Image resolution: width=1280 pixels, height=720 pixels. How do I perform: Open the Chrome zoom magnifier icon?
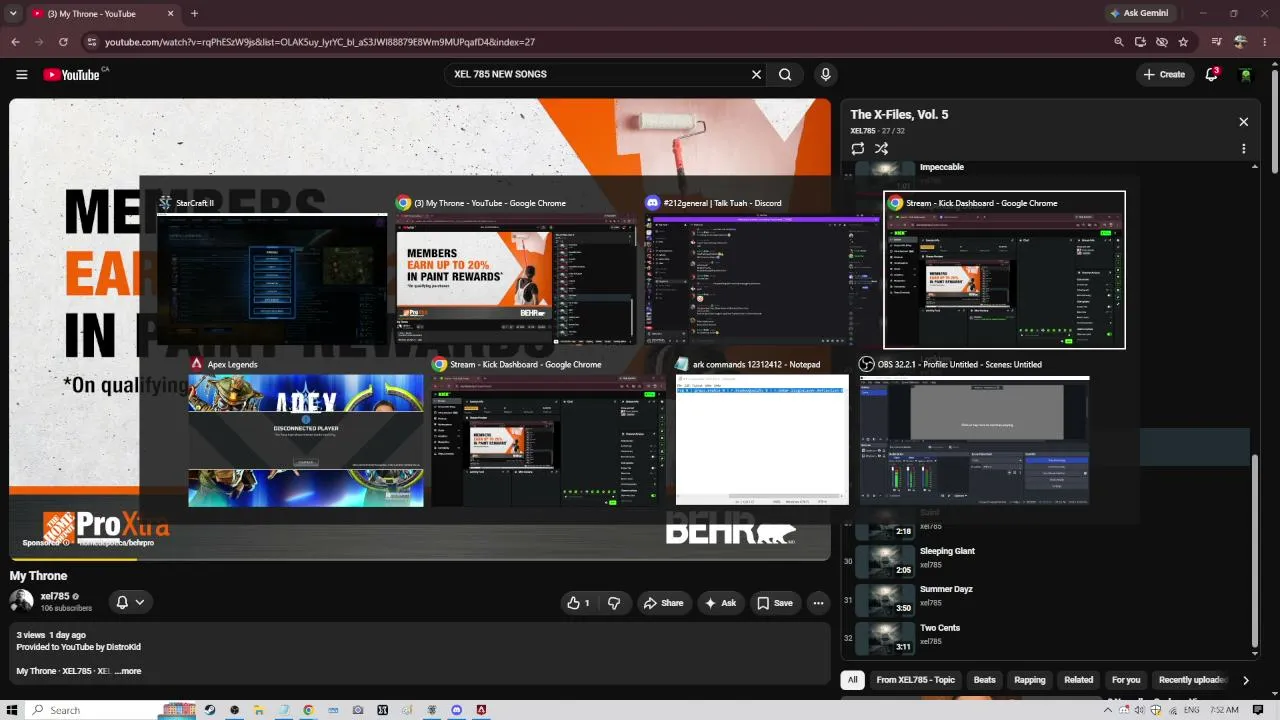click(1119, 42)
